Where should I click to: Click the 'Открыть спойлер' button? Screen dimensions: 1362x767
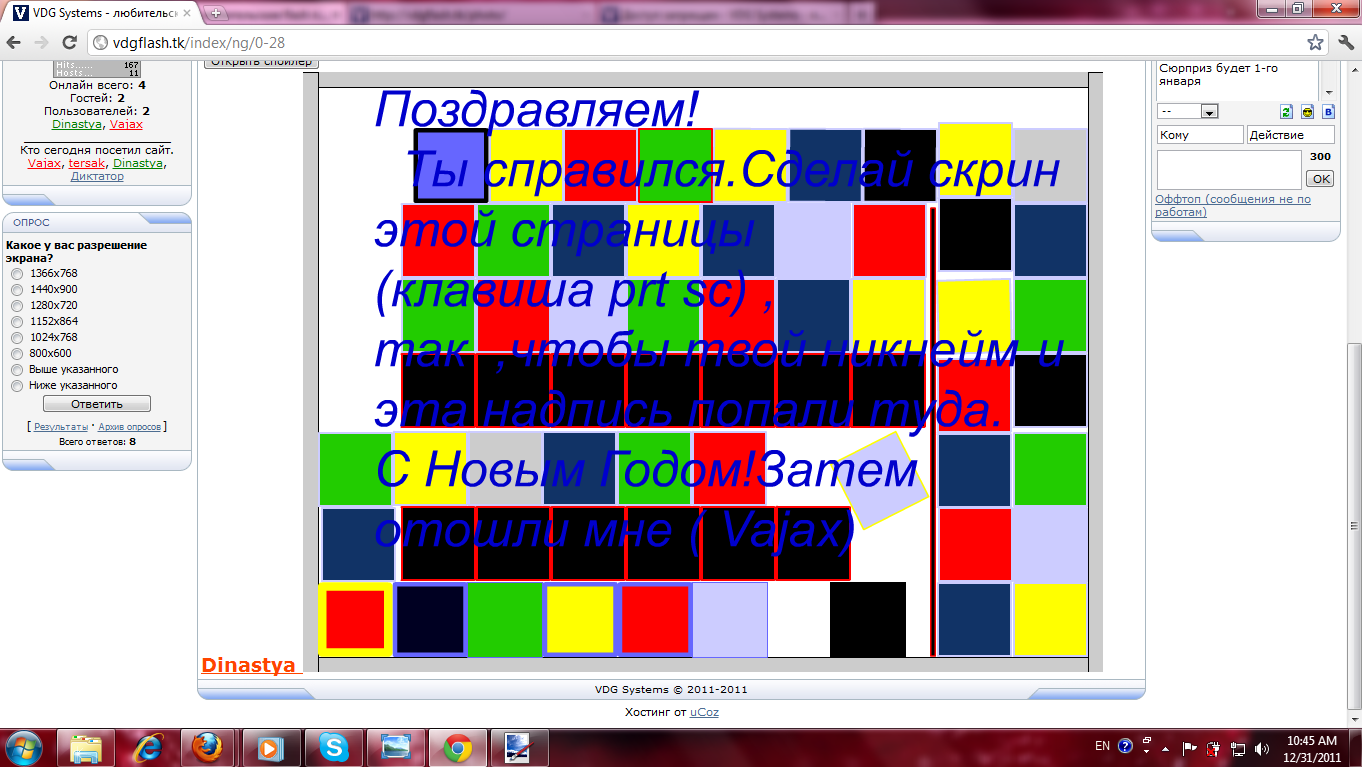[261, 62]
